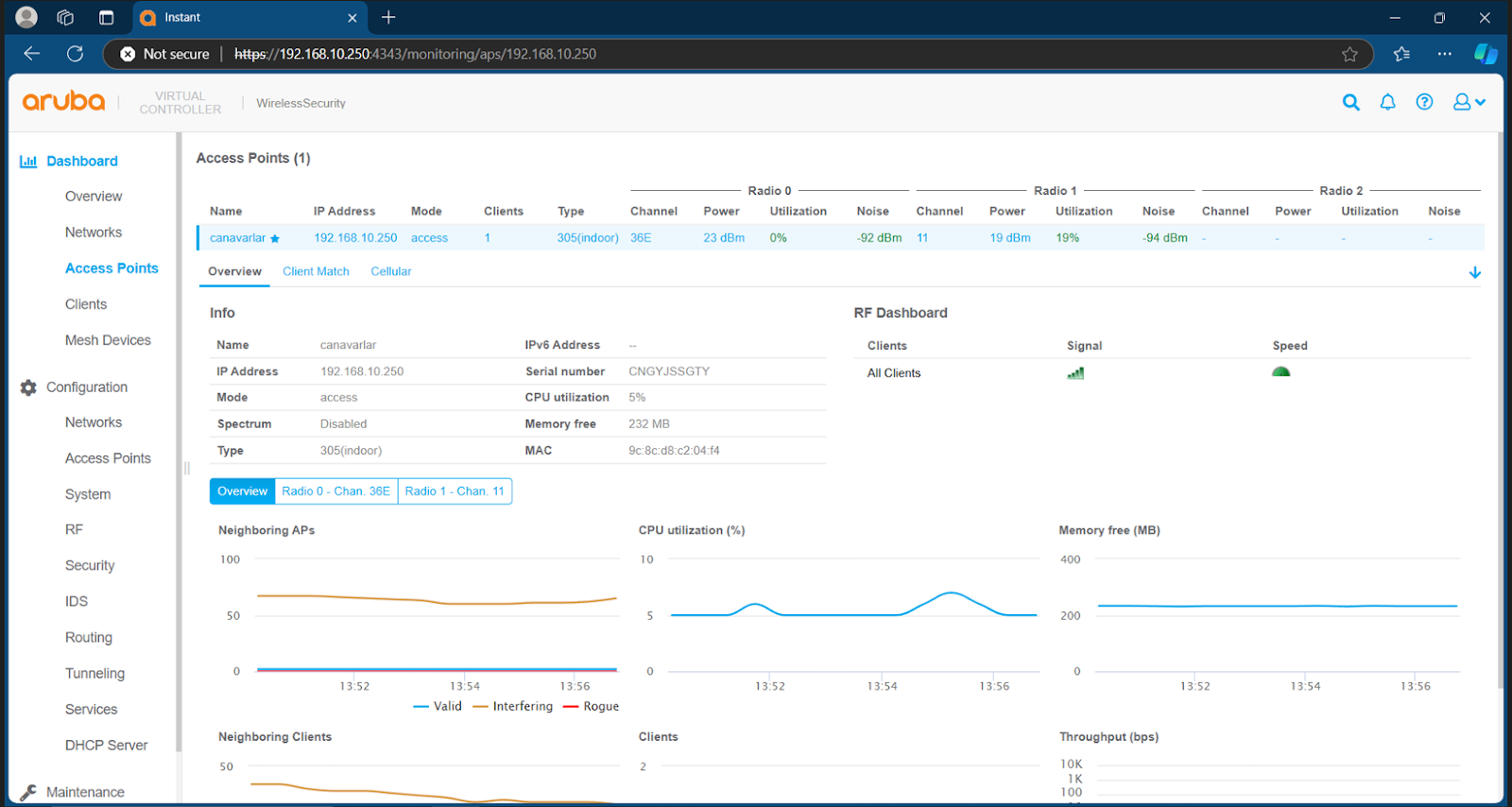Viewport: 1512px width, 807px height.
Task: Reload the page with the refresh icon
Action: coord(75,54)
